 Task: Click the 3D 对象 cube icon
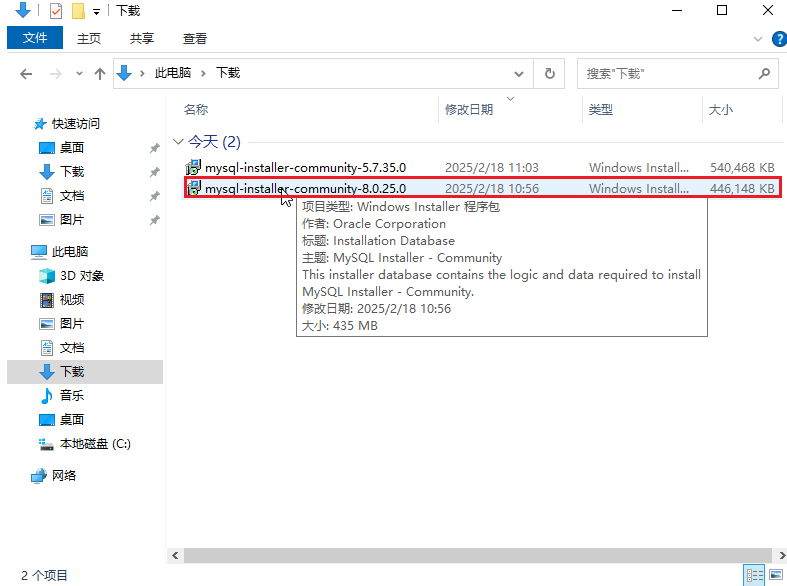coord(47,275)
